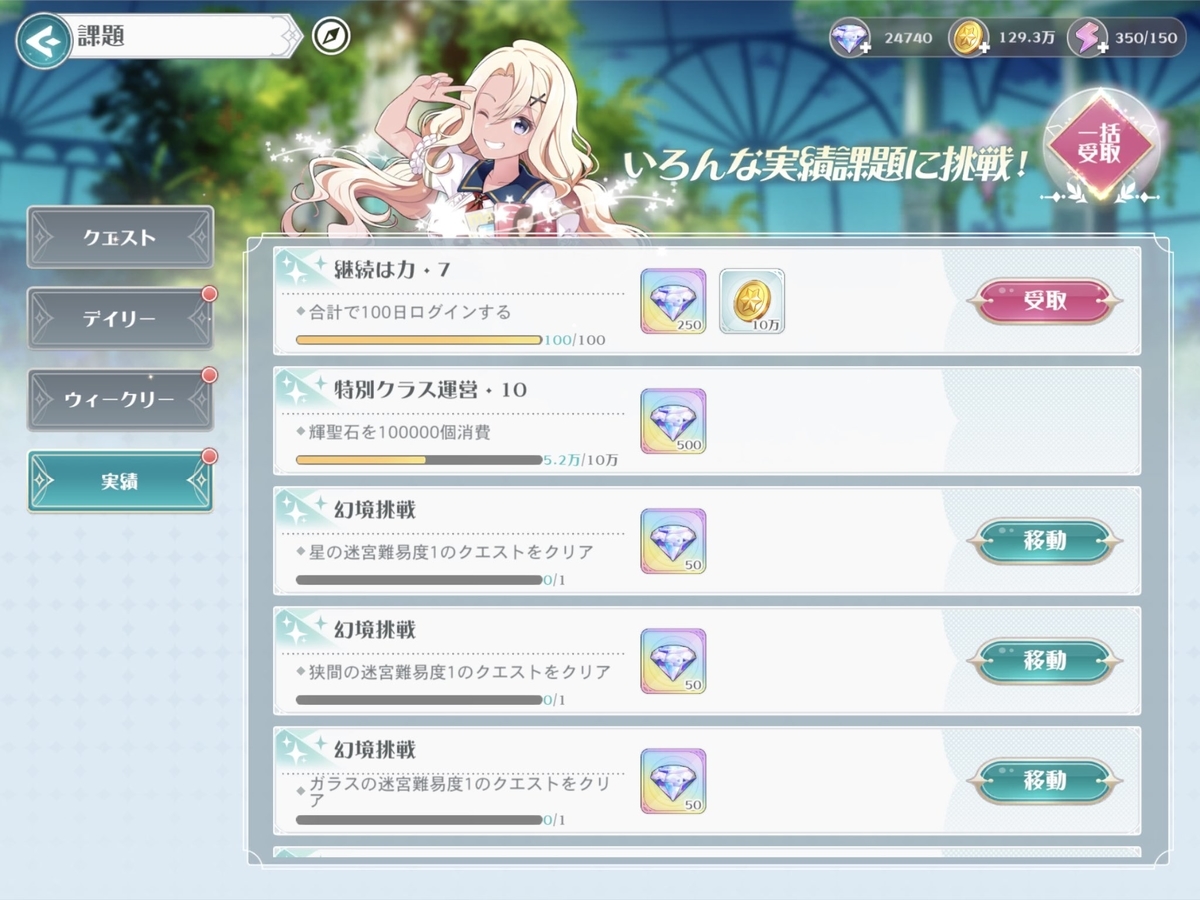Claim all rewards with 一括受取
1200x900 pixels.
pyautogui.click(x=1099, y=145)
